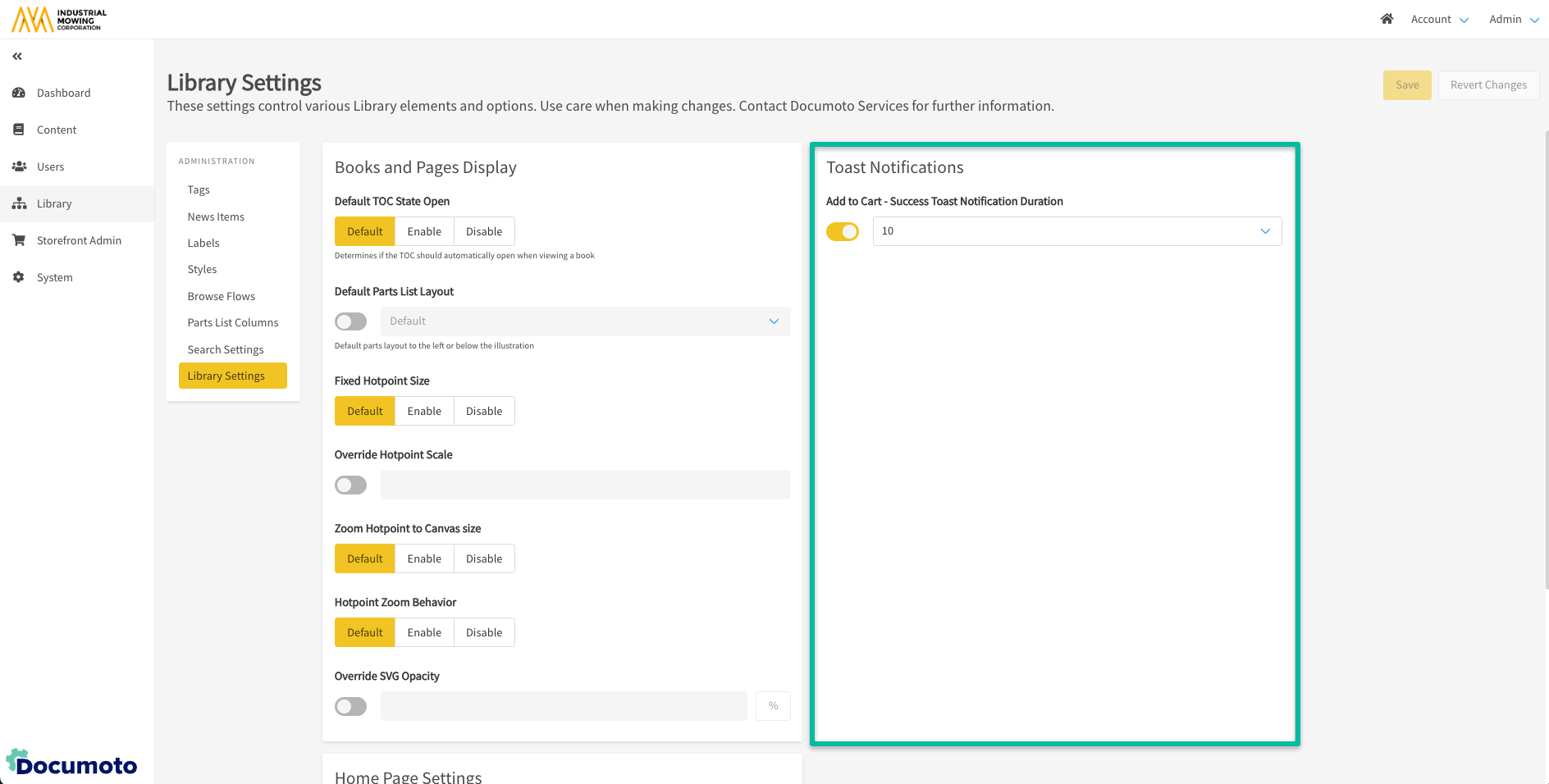
Task: Click the home icon in top bar
Action: pos(1387,19)
